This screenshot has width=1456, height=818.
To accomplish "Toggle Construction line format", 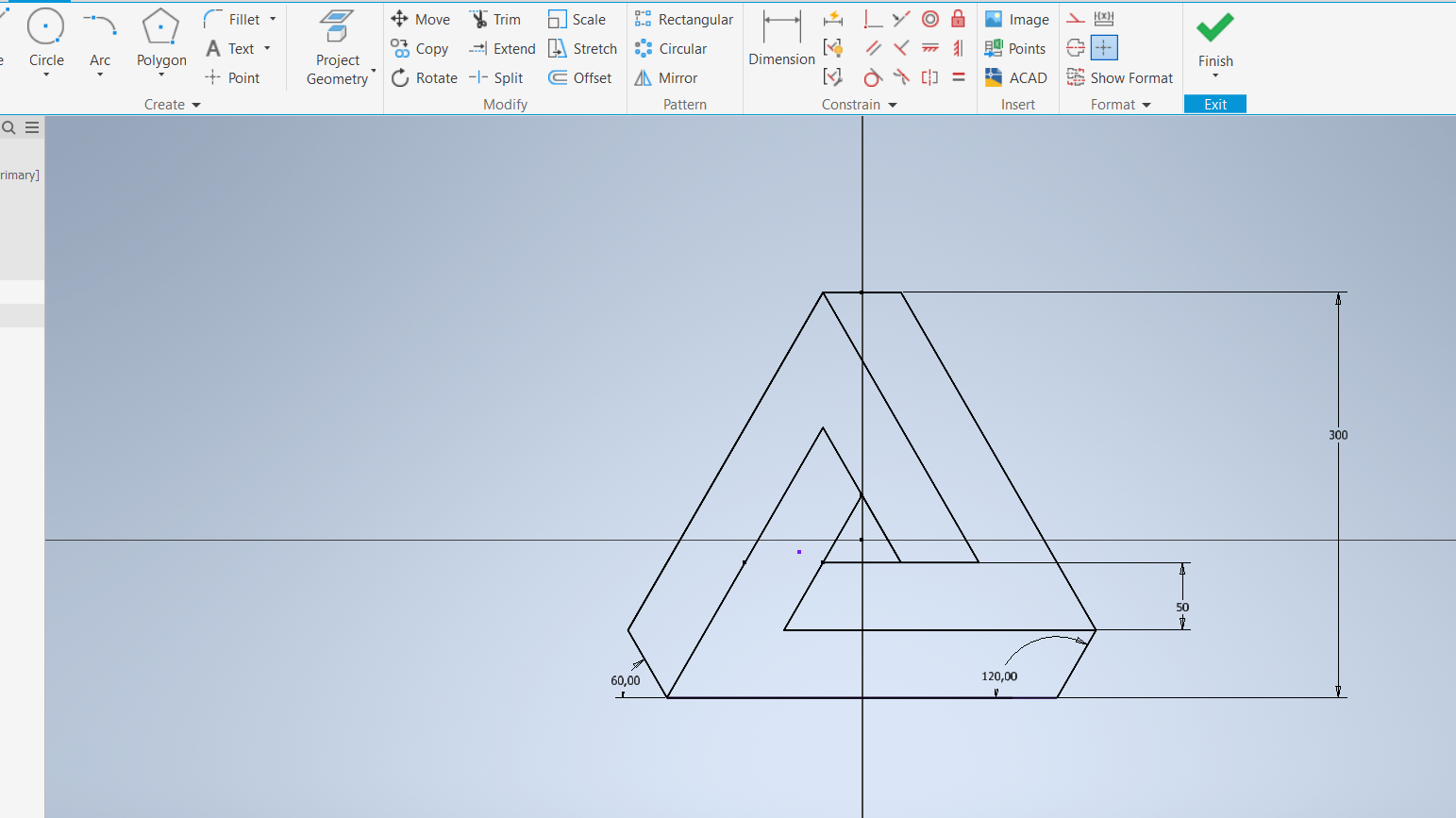I will pyautogui.click(x=1076, y=18).
